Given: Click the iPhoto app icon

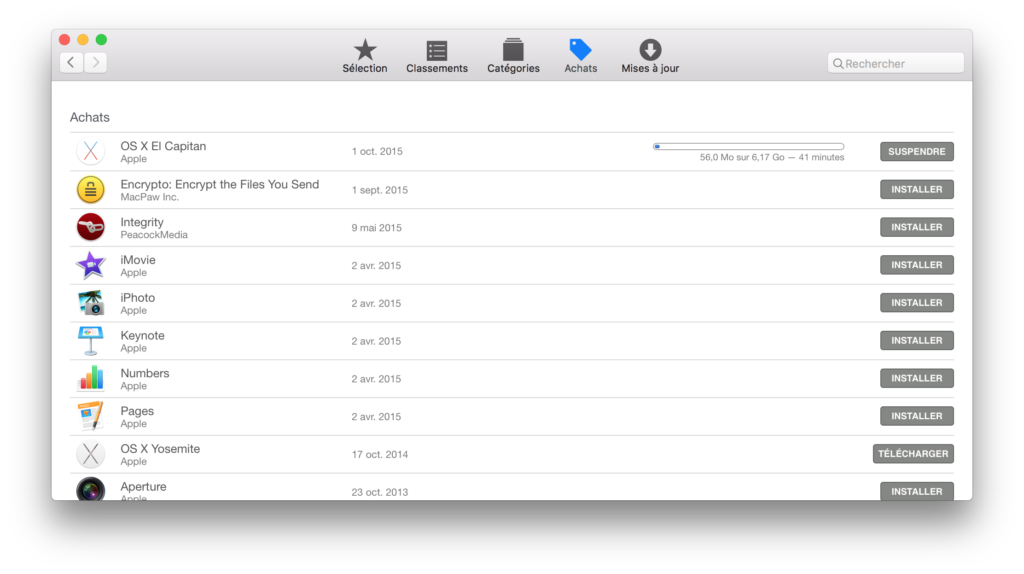Looking at the screenshot, I should pos(91,303).
